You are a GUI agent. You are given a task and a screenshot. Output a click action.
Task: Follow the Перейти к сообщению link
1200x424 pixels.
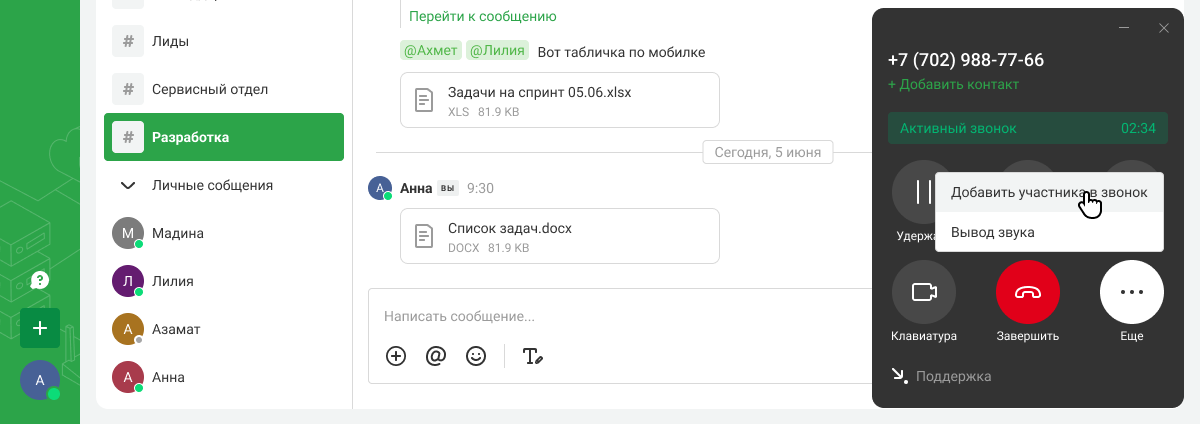482,16
